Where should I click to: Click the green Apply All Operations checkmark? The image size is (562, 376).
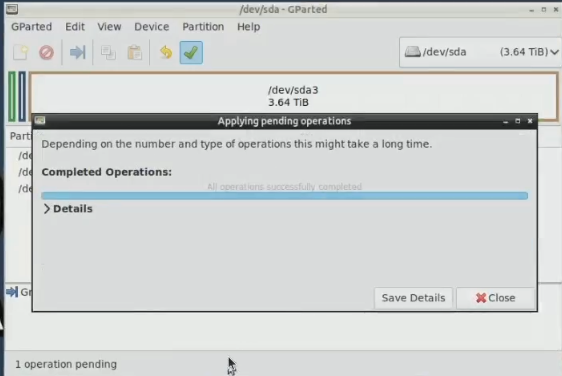(x=191, y=53)
